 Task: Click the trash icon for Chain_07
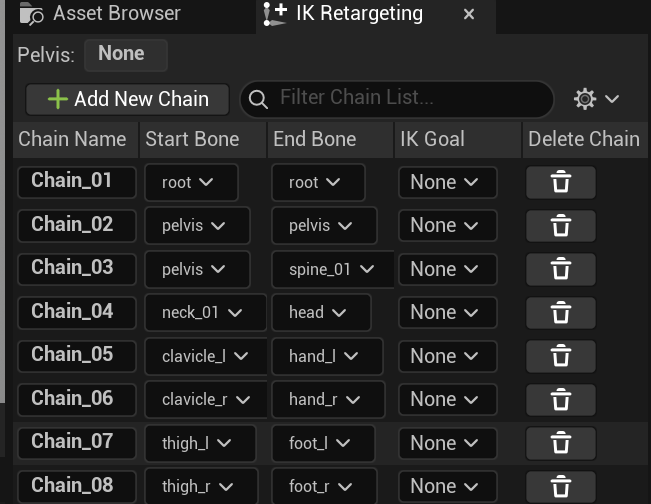560,443
